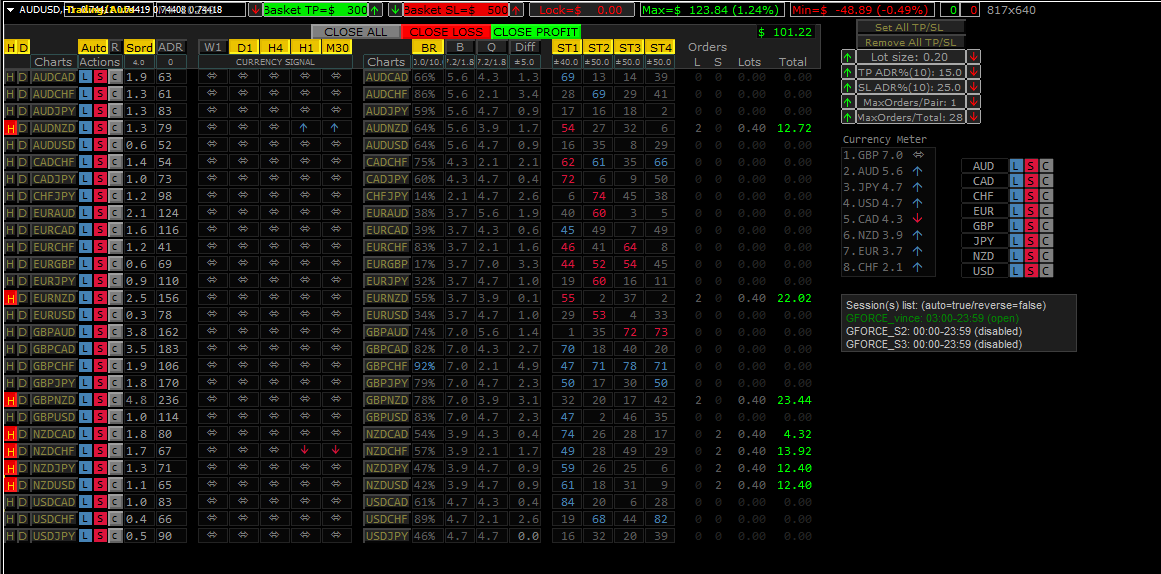Toggle the Auto header button
Image resolution: width=1161 pixels, height=574 pixels.
93,47
